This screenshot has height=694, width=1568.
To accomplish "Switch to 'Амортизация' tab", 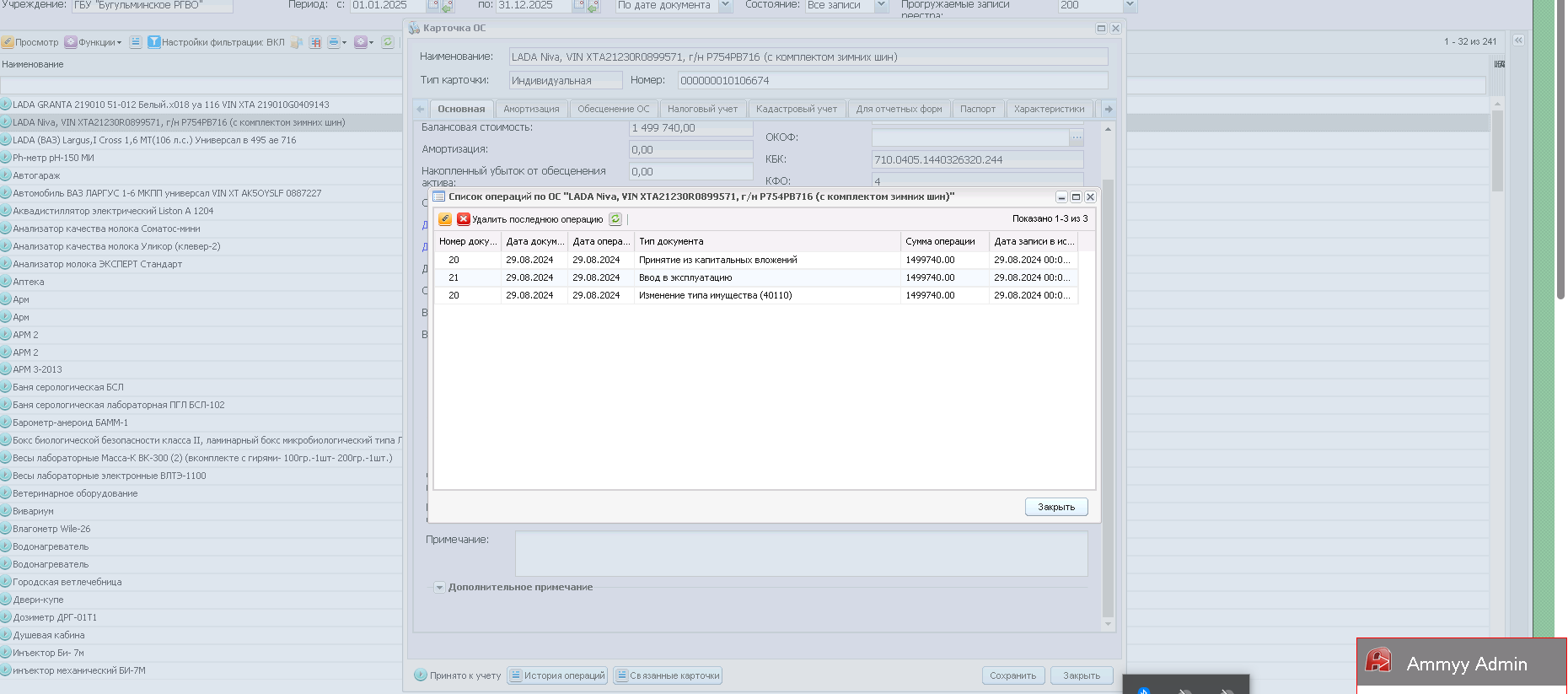I will click(x=531, y=109).
